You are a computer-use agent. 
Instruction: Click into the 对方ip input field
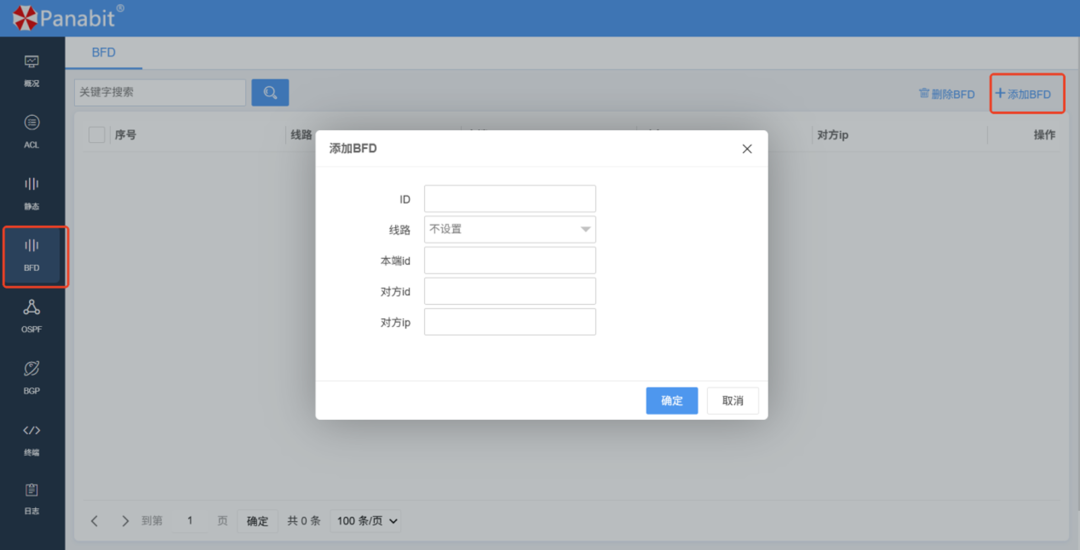tap(510, 322)
